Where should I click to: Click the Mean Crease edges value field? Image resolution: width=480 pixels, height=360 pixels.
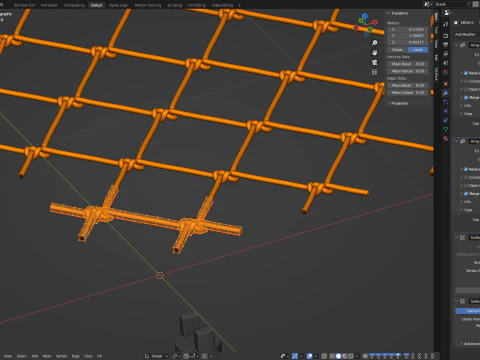(407, 92)
